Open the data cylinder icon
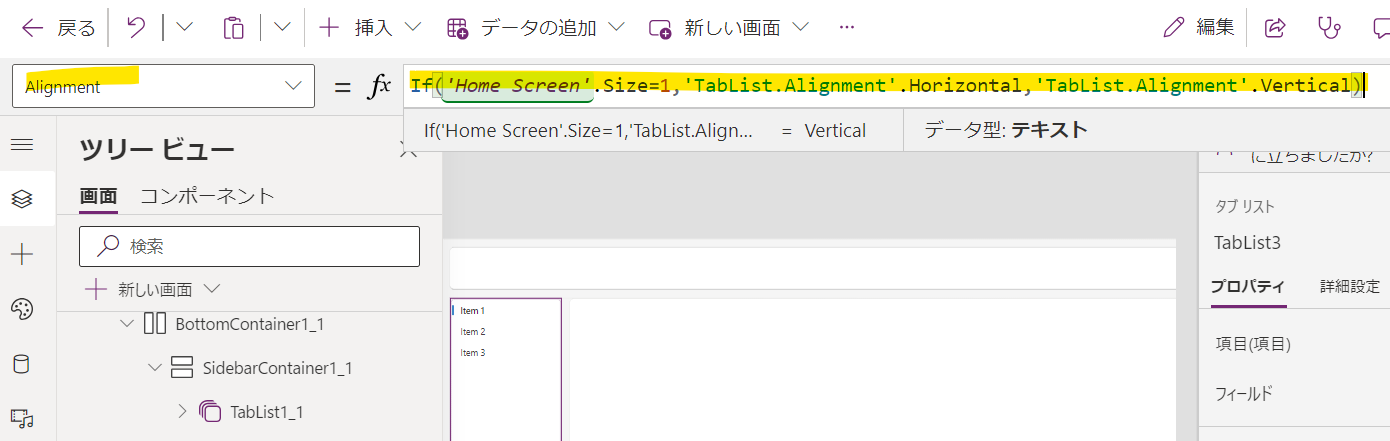 click(x=22, y=364)
